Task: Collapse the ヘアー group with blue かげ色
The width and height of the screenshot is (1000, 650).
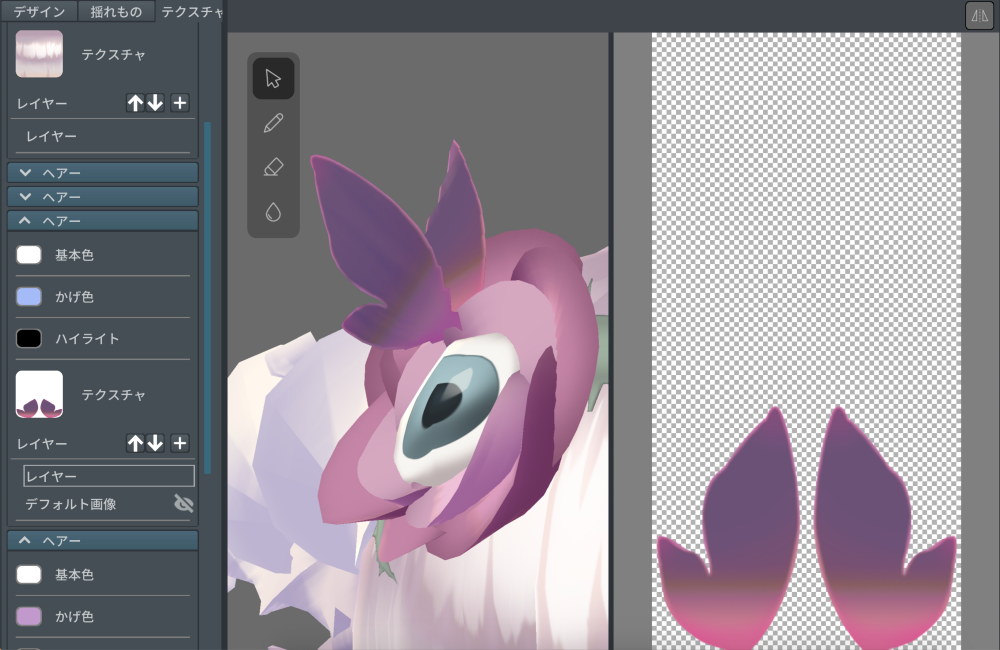Action: pyautogui.click(x=103, y=221)
